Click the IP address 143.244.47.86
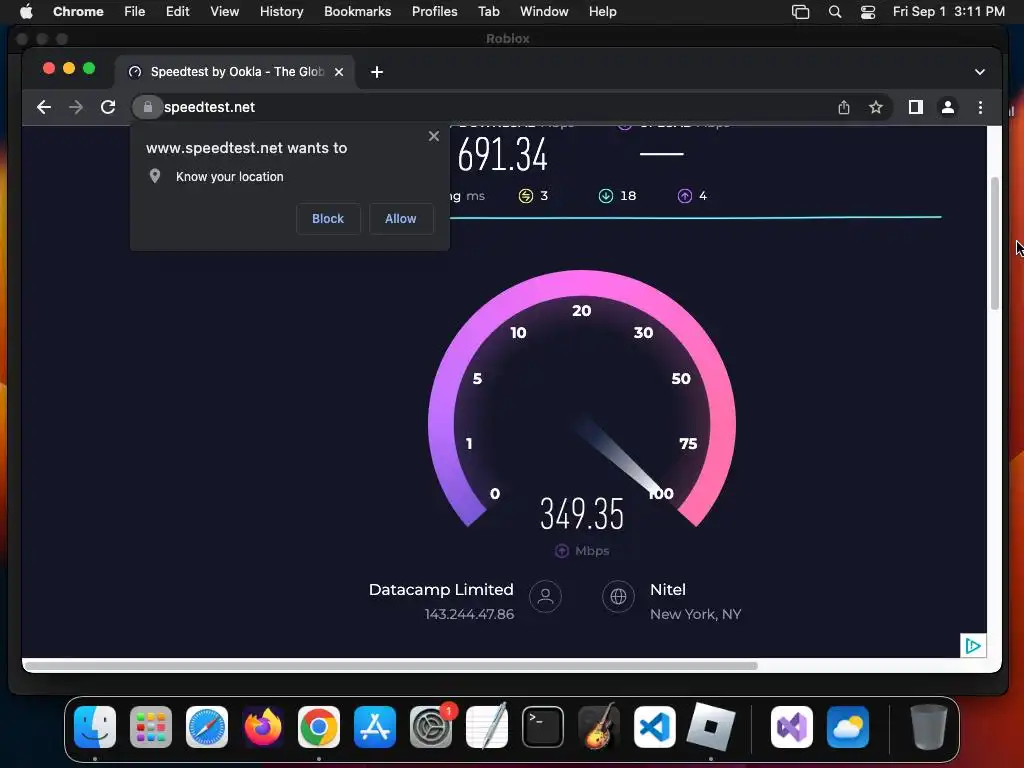This screenshot has height=768, width=1024. [x=469, y=615]
